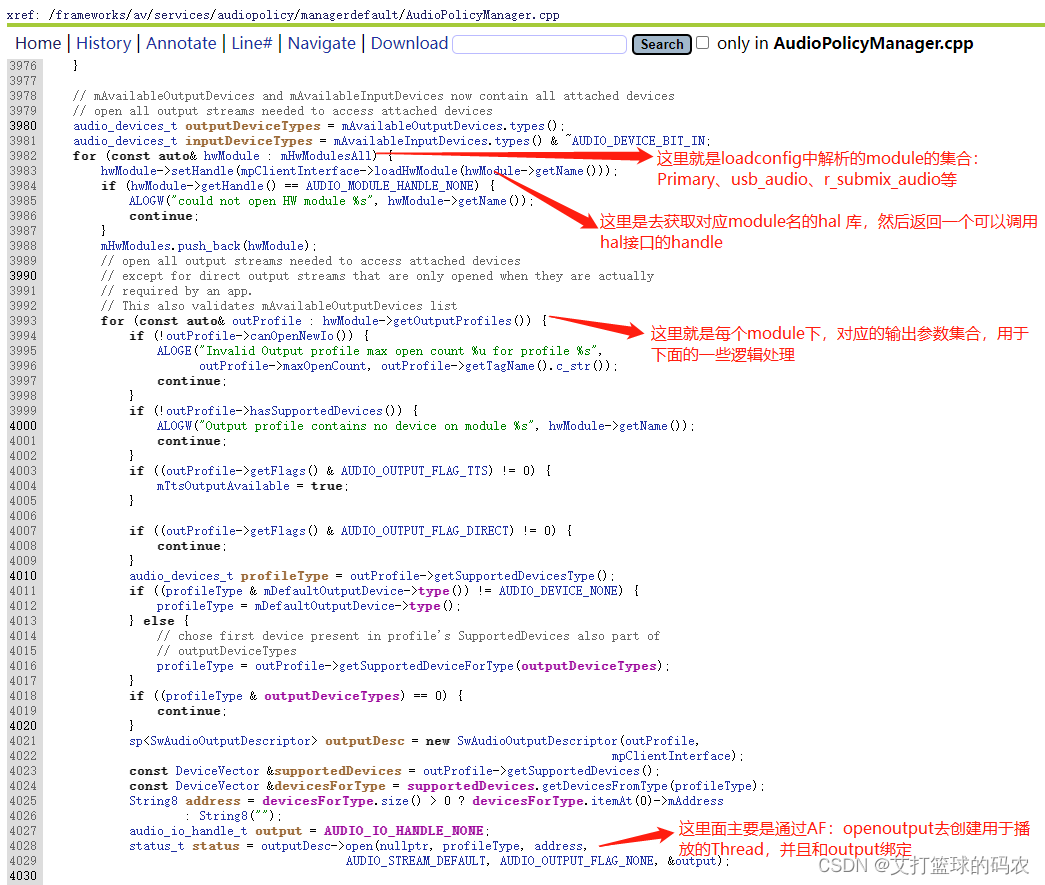The image size is (1045, 885).
Task: Open 'setHandle' symbol on line 3983
Action: tap(203, 171)
